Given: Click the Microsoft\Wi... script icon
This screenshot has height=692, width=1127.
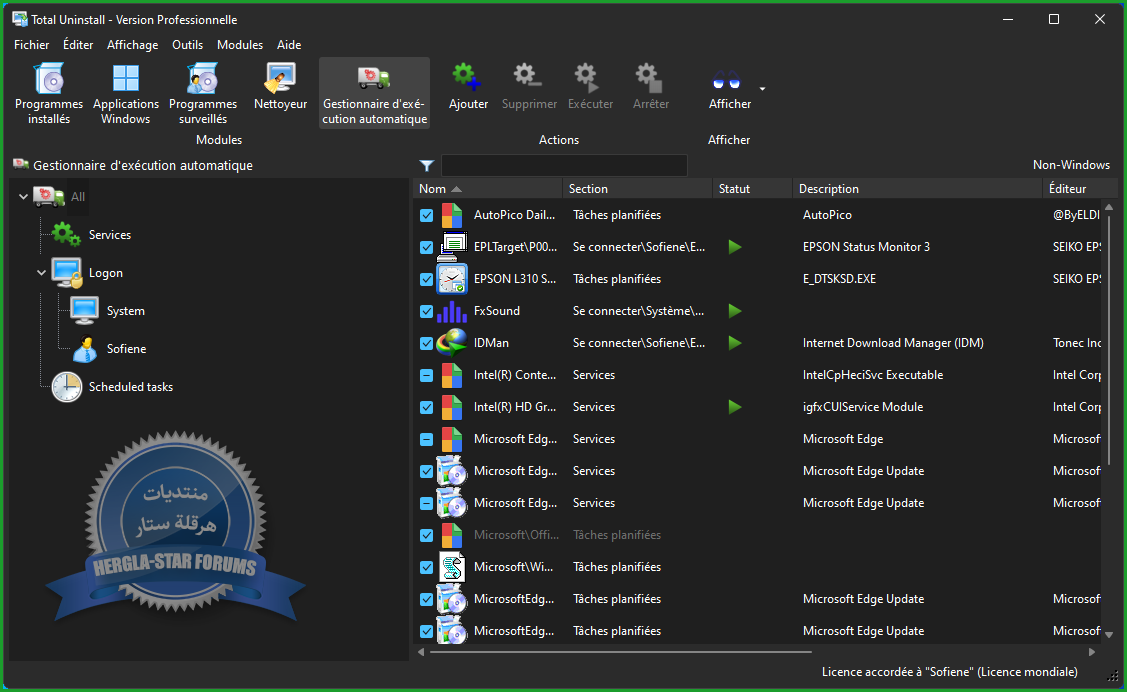Looking at the screenshot, I should (x=452, y=567).
